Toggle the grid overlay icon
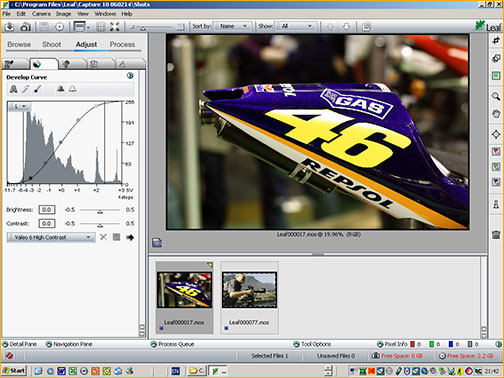 pos(101,27)
